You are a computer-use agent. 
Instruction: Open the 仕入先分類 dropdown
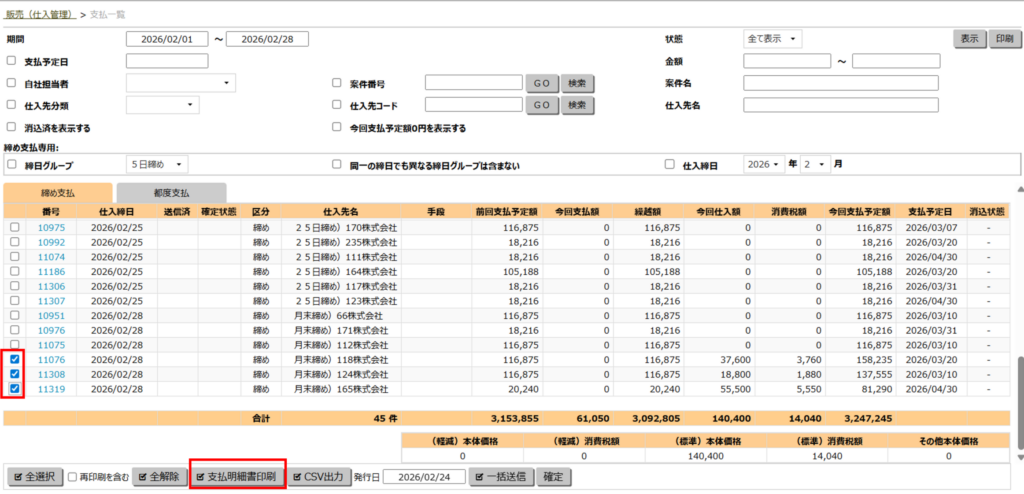[162, 105]
